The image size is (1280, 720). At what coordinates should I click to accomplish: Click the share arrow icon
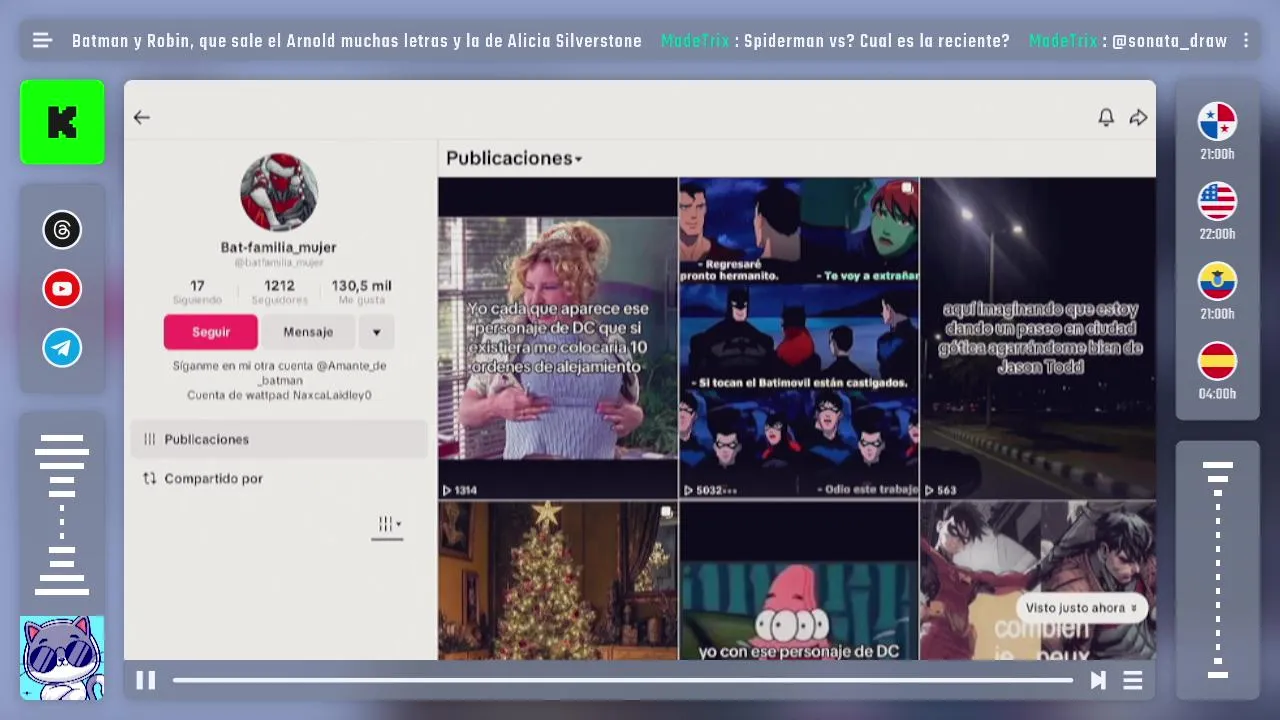point(1138,117)
